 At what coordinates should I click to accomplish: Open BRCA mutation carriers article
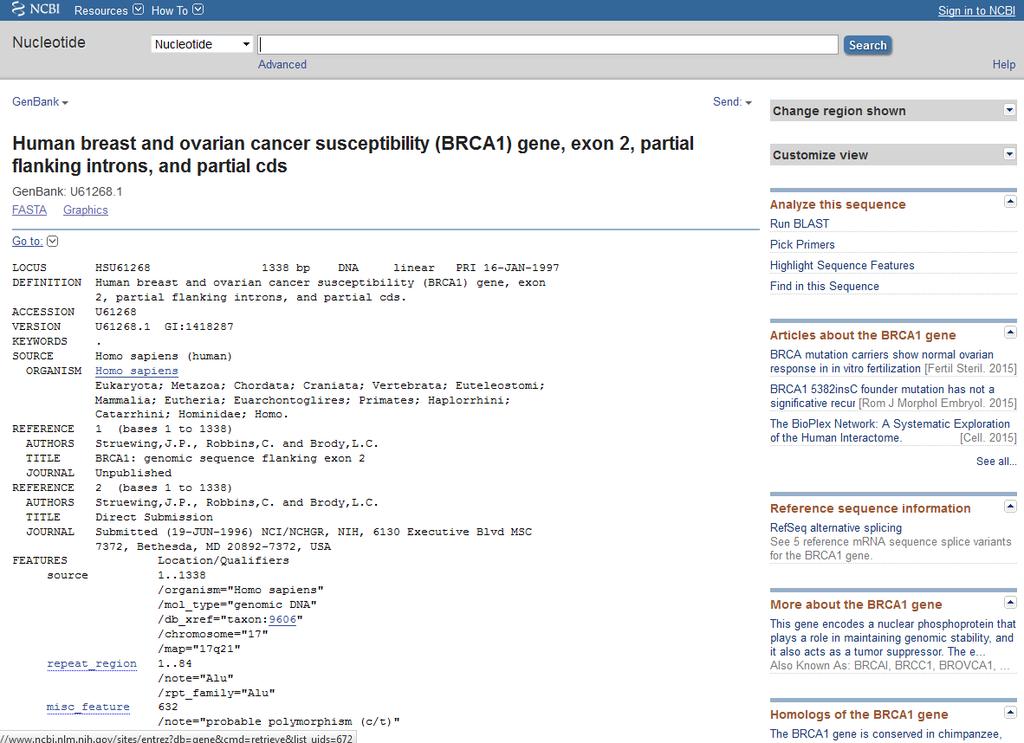(882, 362)
